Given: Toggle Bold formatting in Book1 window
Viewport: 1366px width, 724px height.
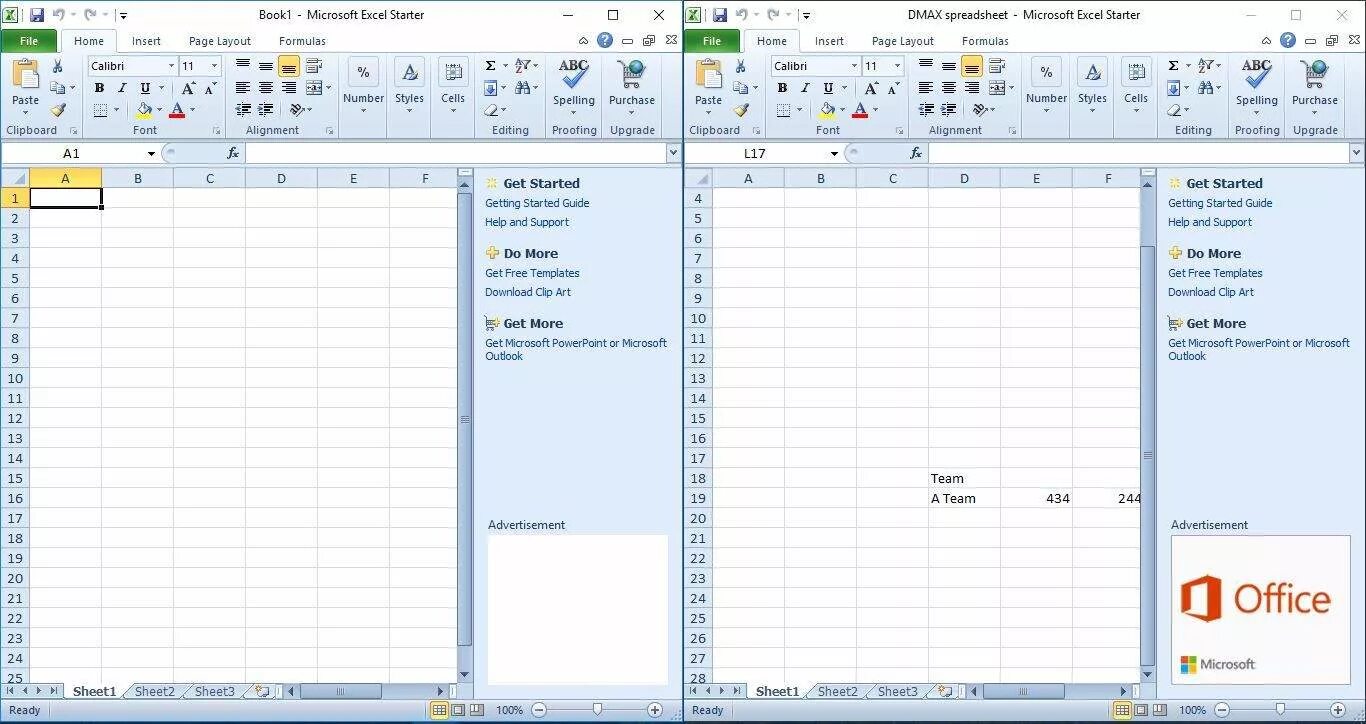Looking at the screenshot, I should click(x=99, y=88).
